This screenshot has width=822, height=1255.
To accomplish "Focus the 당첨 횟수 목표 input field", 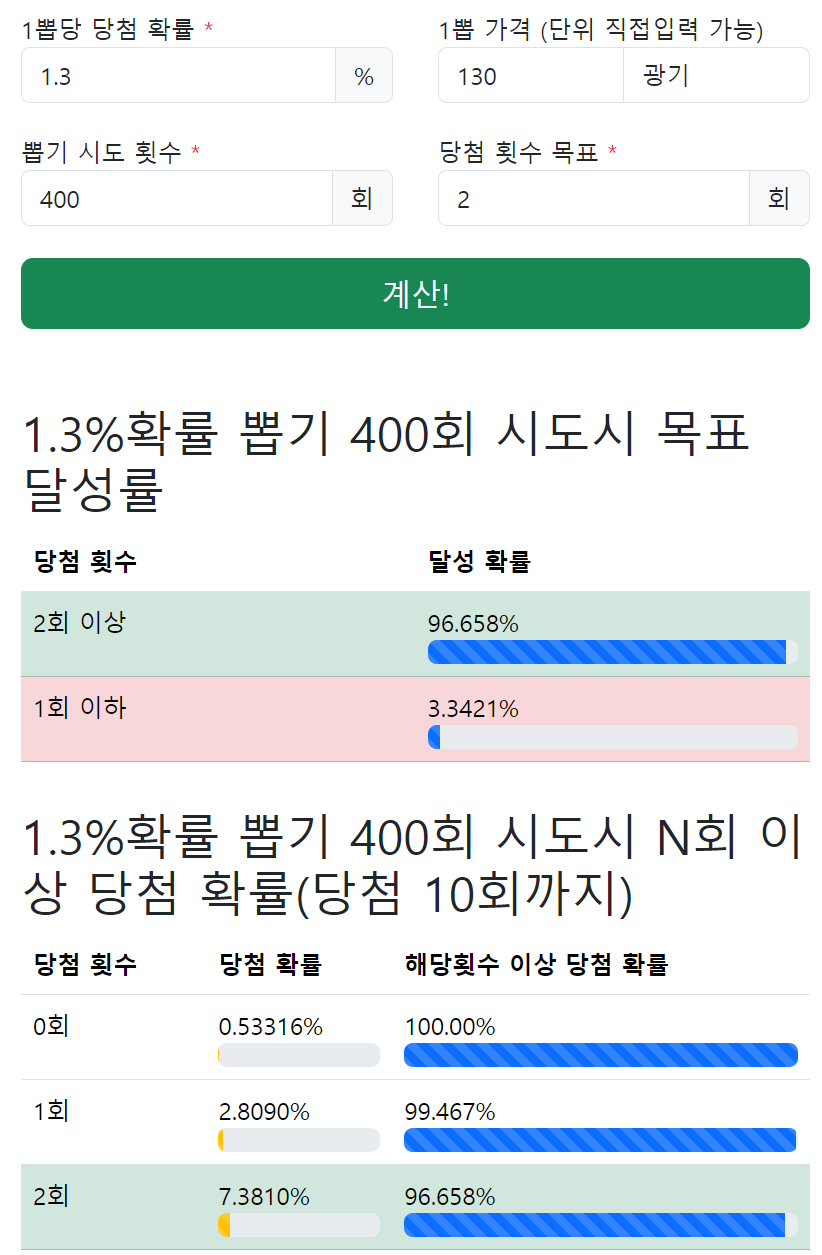I will click(593, 199).
